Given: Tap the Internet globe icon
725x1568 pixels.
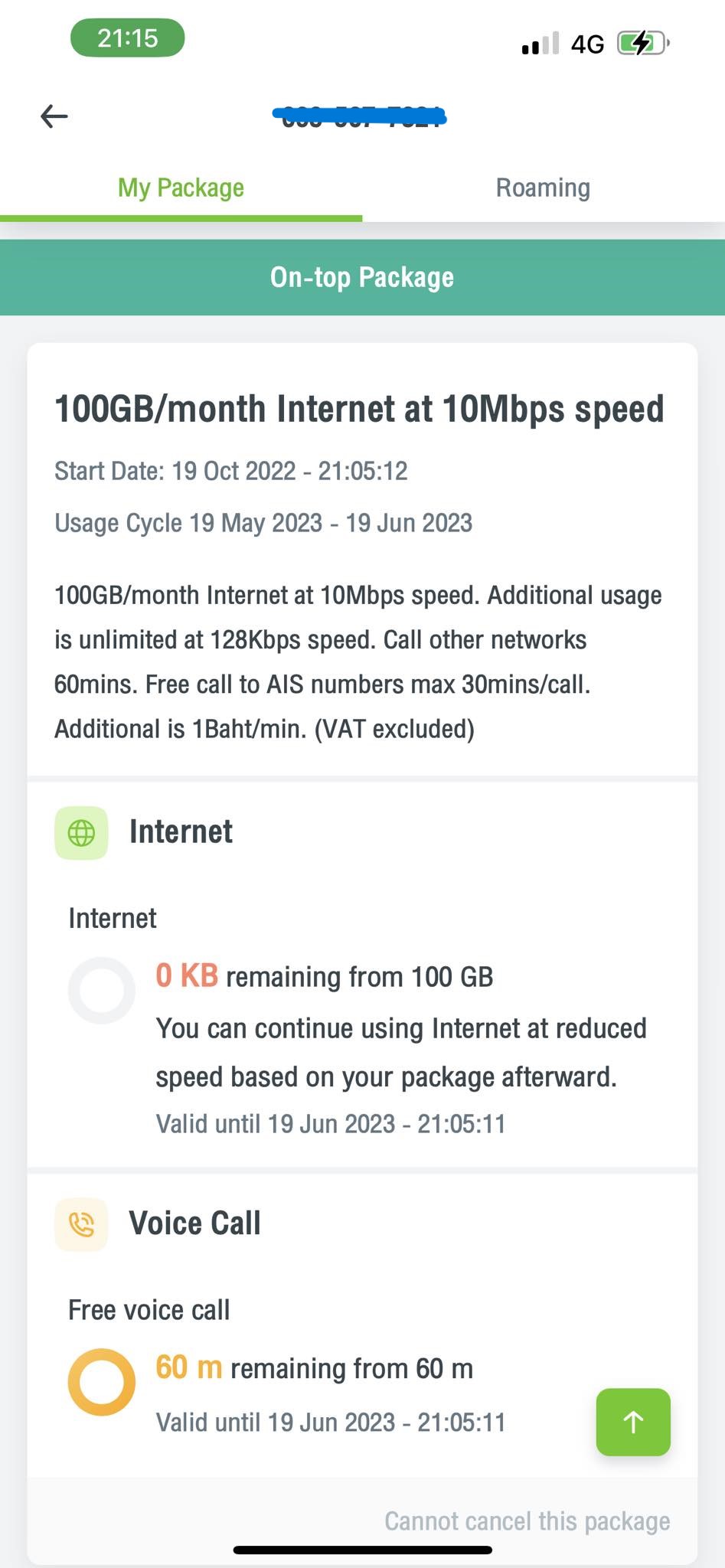Looking at the screenshot, I should click(x=81, y=832).
